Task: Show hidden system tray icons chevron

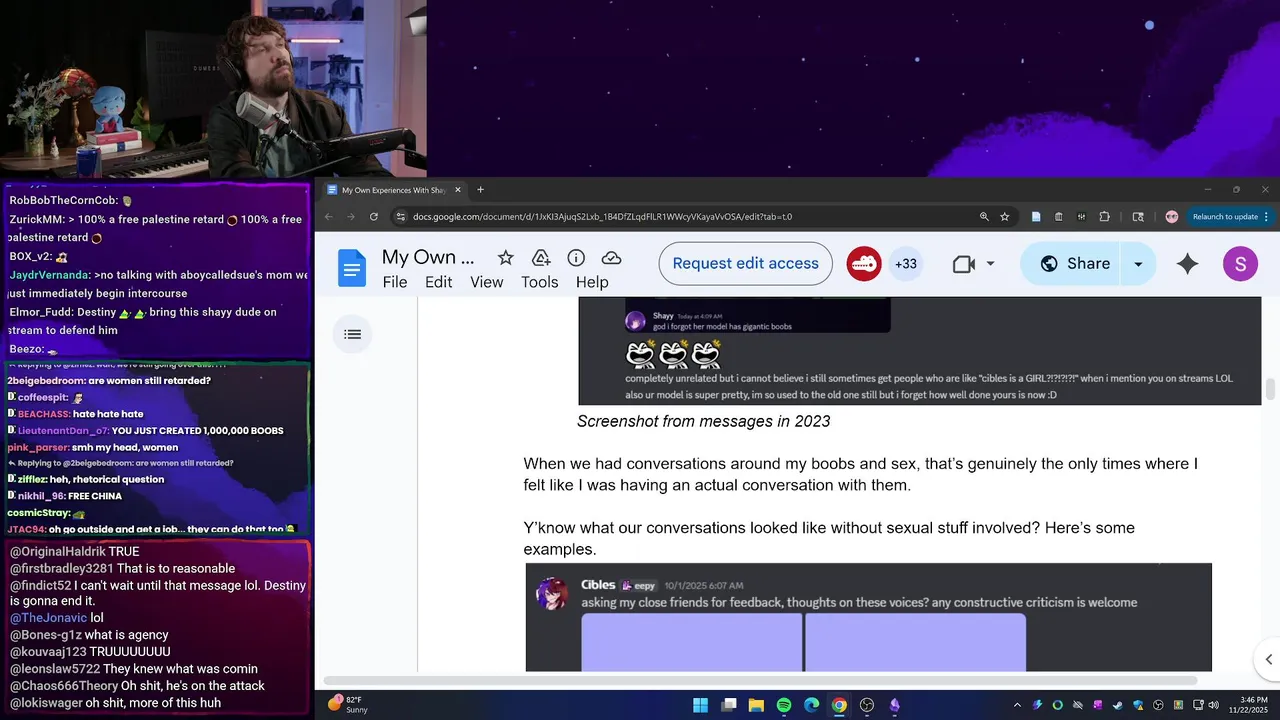Action: [1018, 705]
